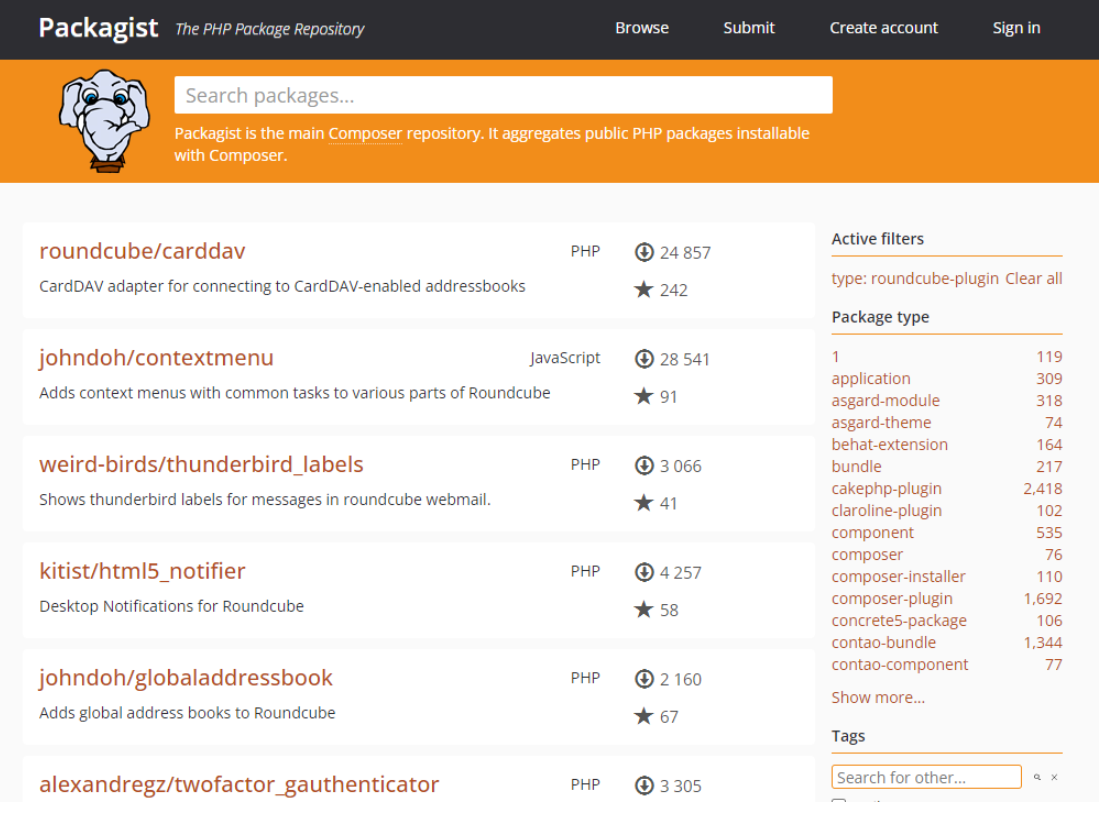
Task: Click JavaScript label on johndoh/contextmenu
Action: tap(565, 358)
